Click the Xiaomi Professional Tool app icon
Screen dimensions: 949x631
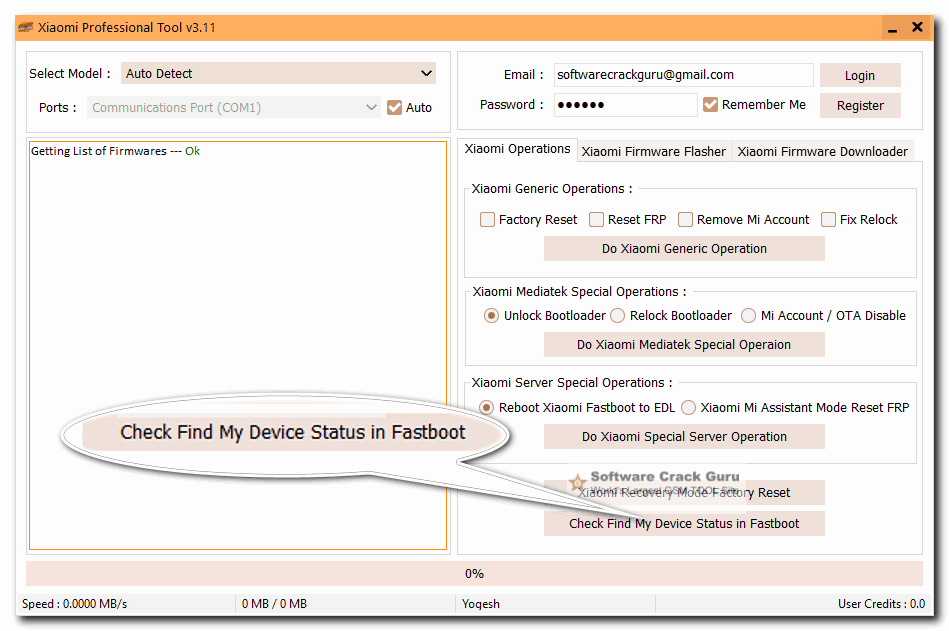click(25, 27)
